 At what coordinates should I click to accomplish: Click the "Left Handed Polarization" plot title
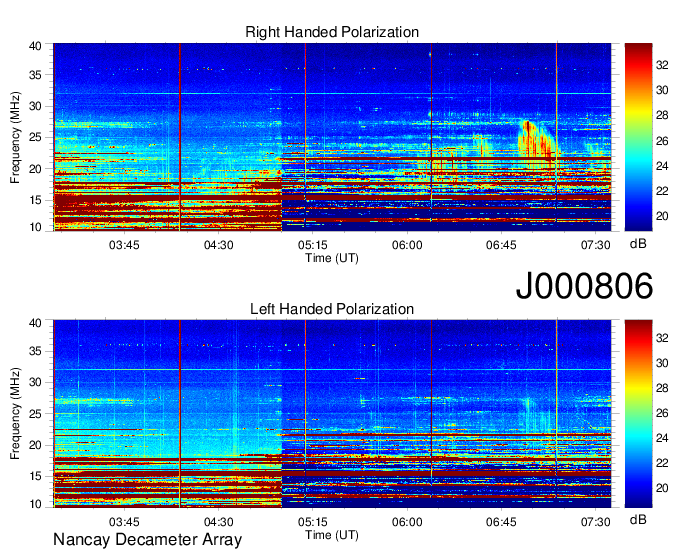[332, 309]
